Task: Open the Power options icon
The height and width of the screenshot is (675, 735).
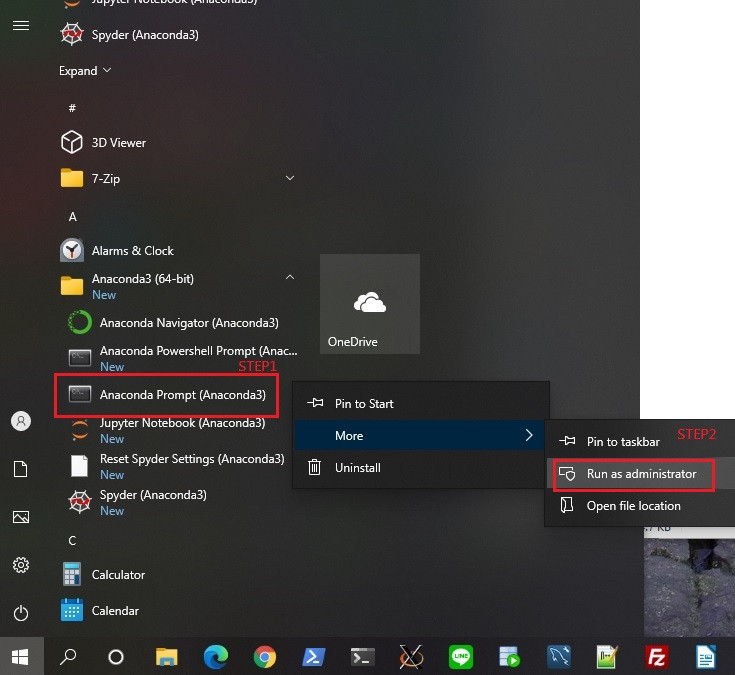Action: [21, 613]
